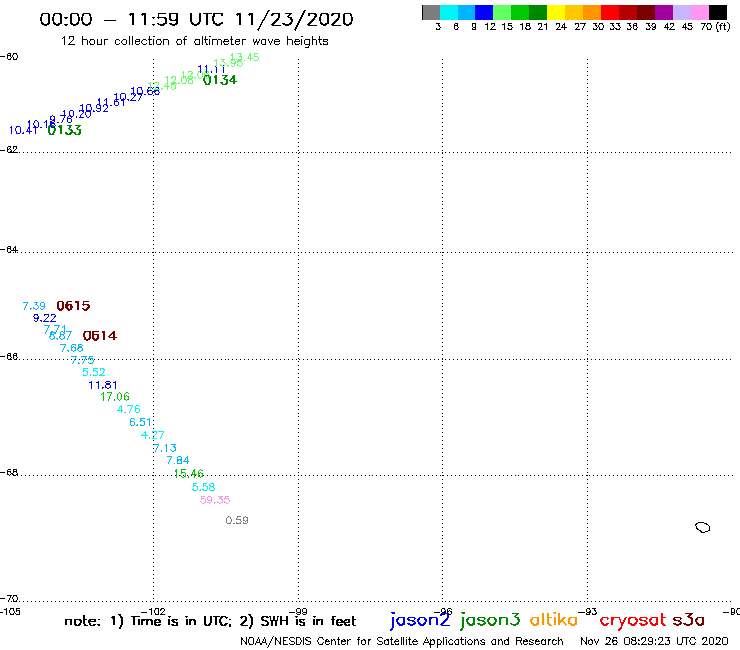740x650 pixels.
Task: Click the 4.27 wave height reading
Action: click(152, 435)
